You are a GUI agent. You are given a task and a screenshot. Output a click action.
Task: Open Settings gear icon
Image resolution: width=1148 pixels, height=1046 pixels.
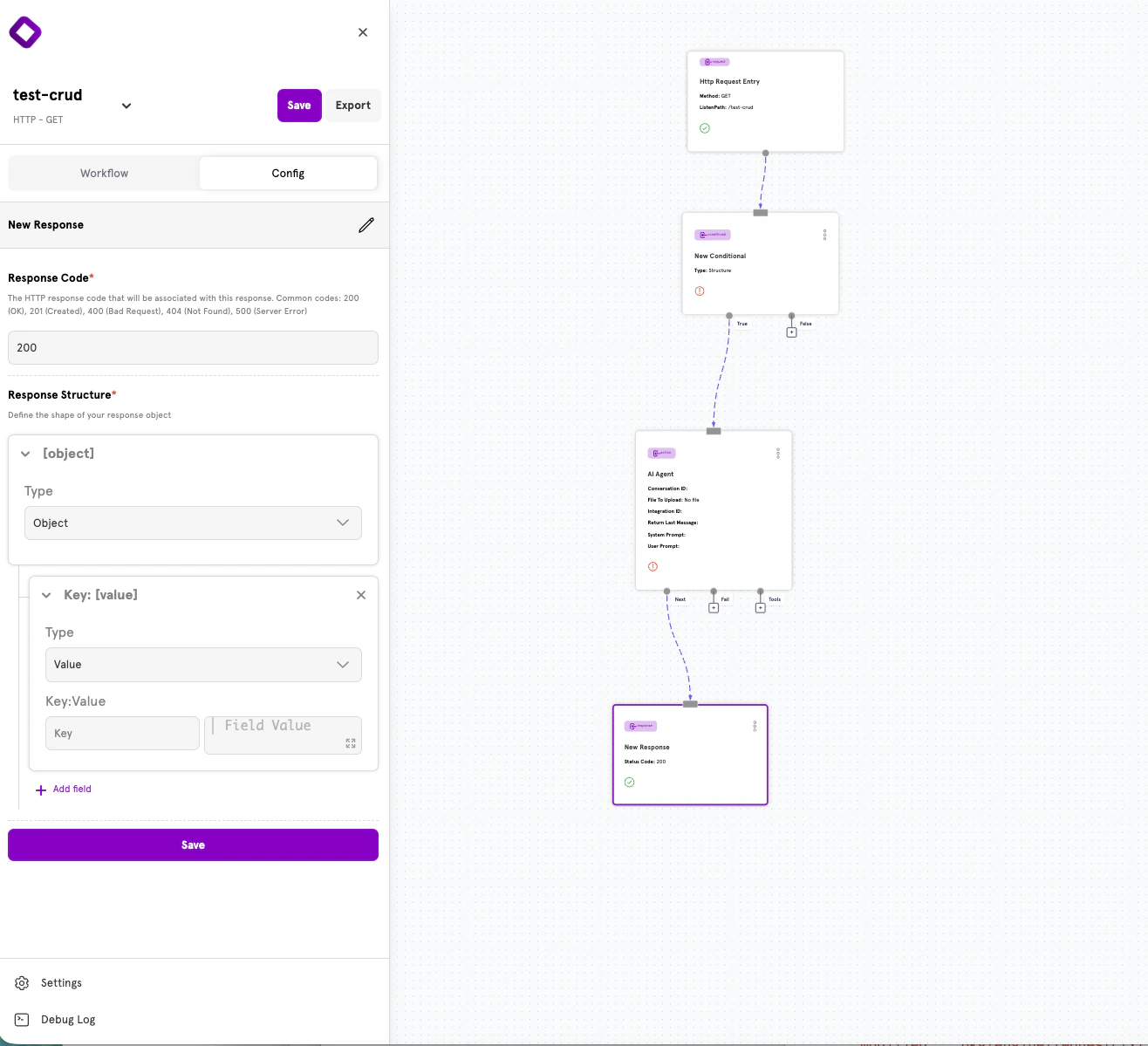click(22, 983)
